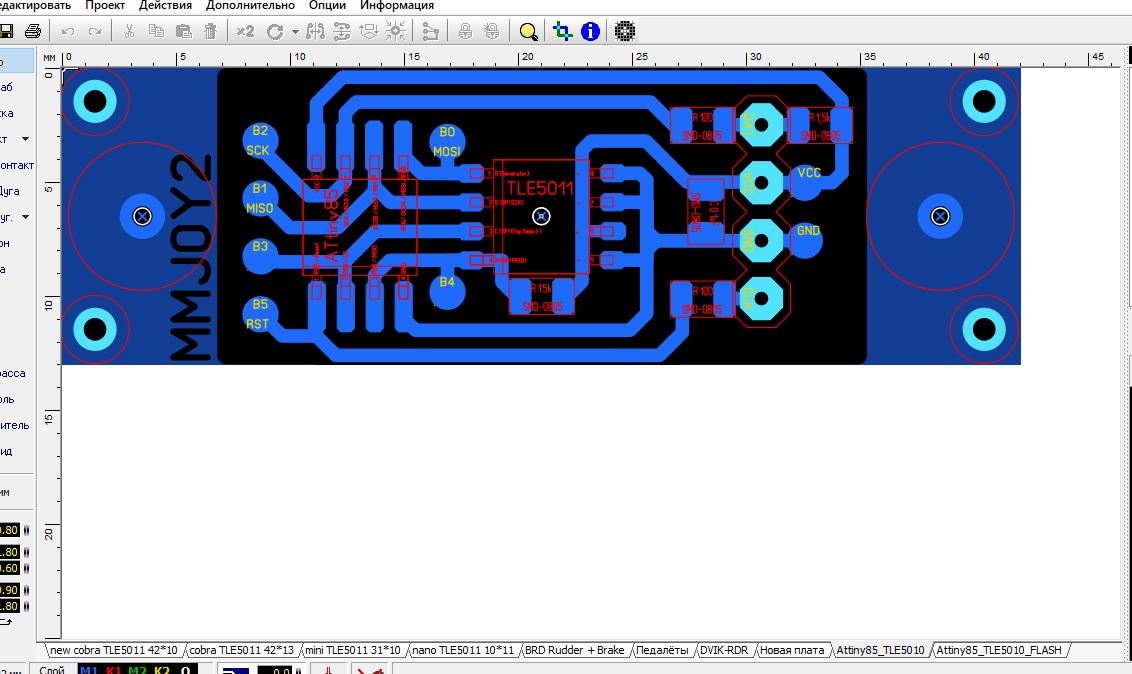Click the Cut scissors icon

129,31
